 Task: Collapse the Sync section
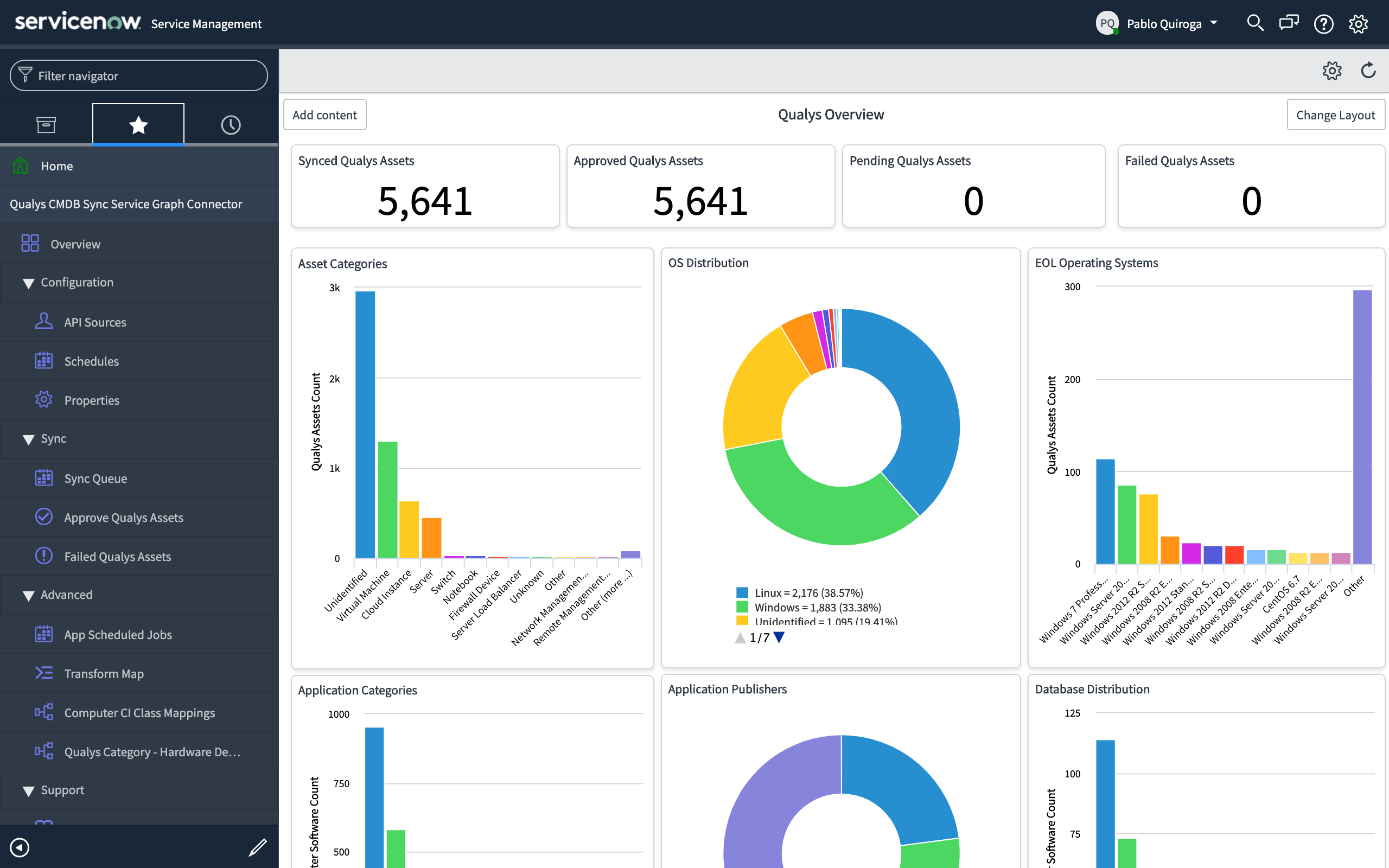(x=28, y=439)
